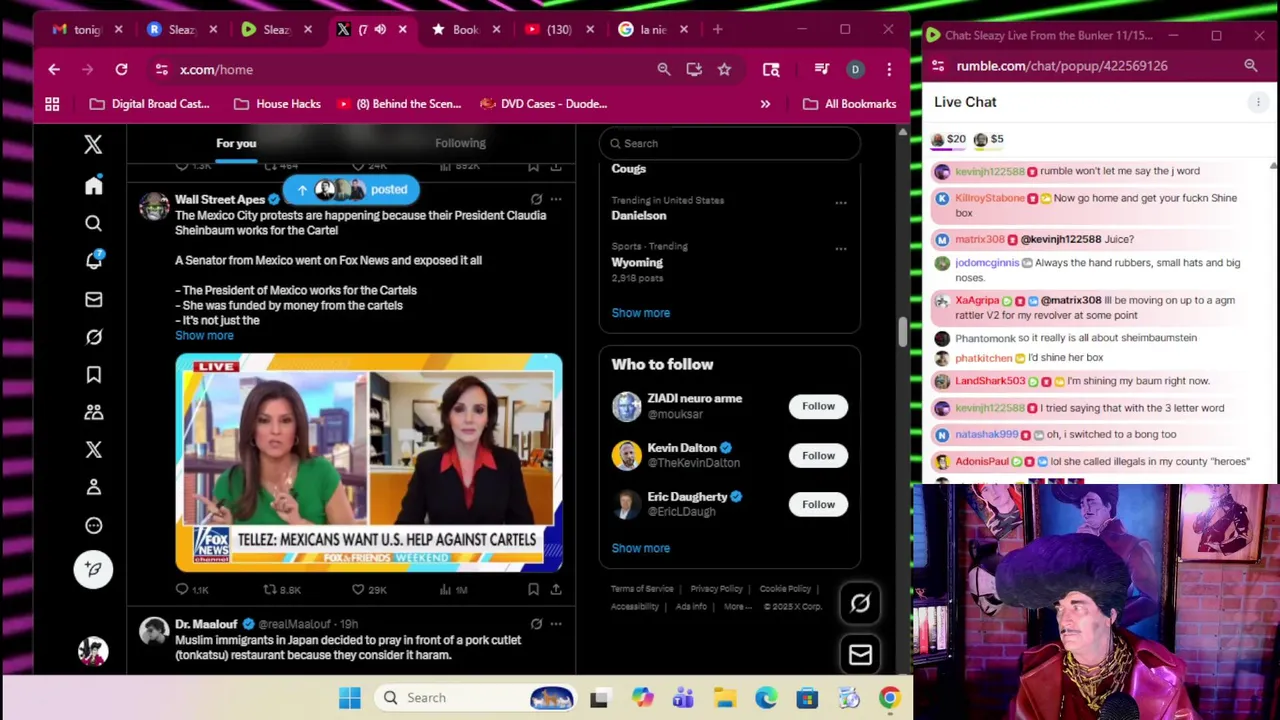Switch to For you tab
1280x720 pixels.
(236, 143)
